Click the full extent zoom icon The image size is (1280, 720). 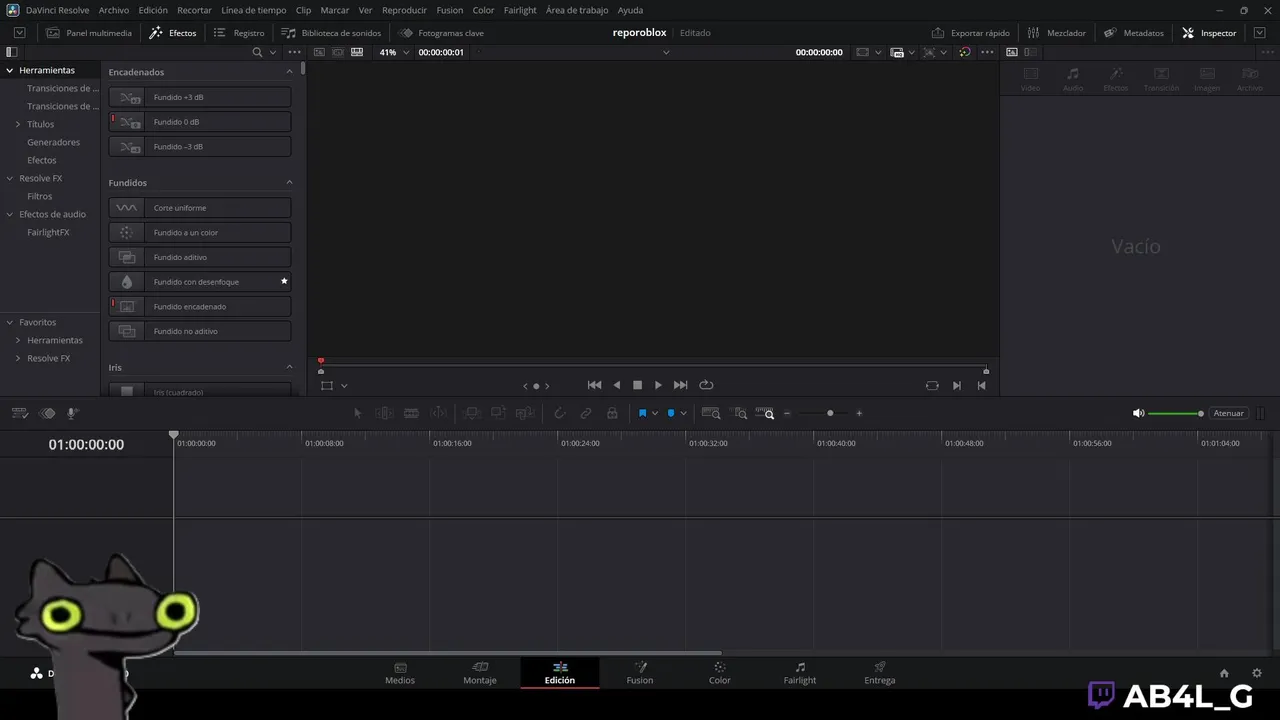(711, 413)
